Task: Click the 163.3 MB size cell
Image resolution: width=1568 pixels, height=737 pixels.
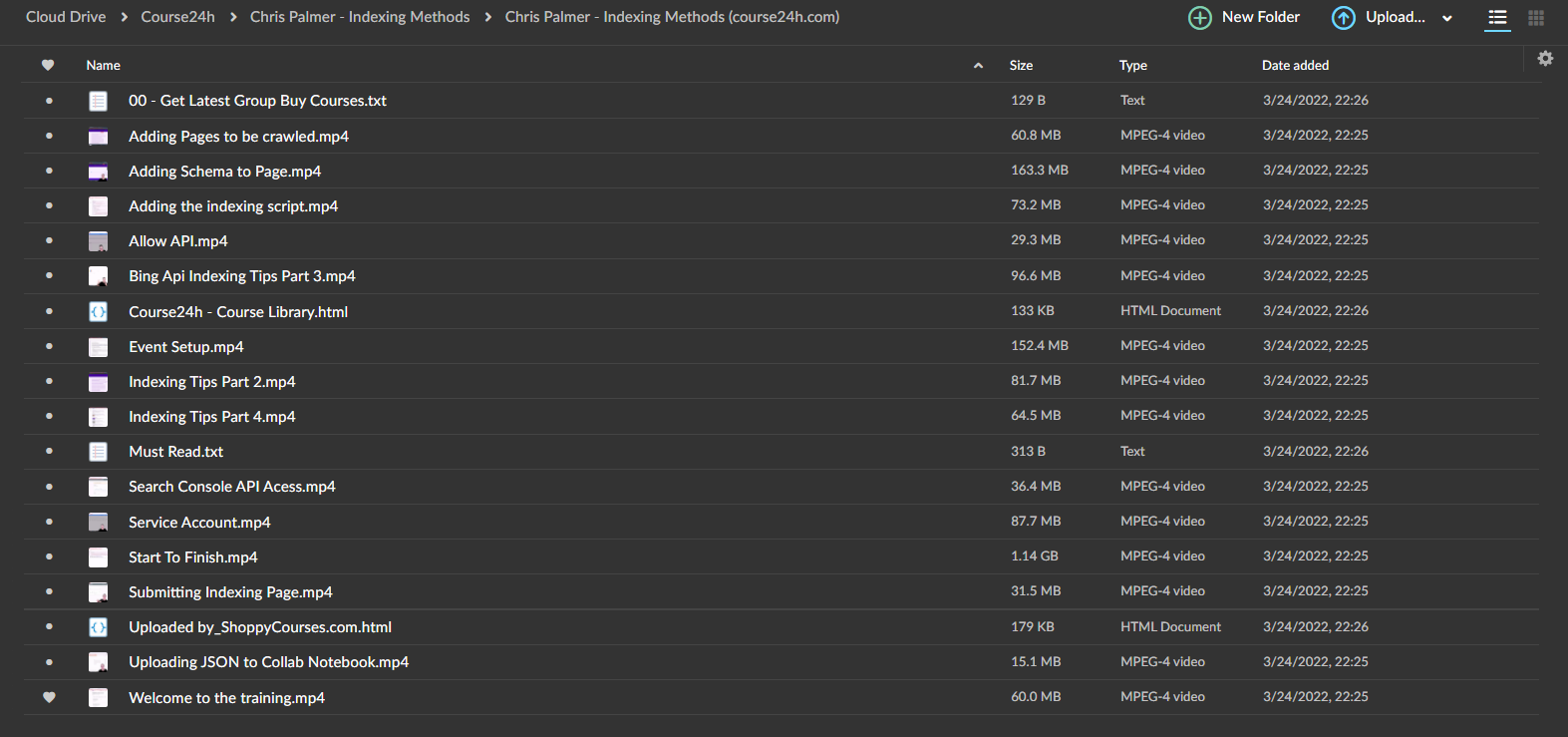Action: [x=1040, y=171]
